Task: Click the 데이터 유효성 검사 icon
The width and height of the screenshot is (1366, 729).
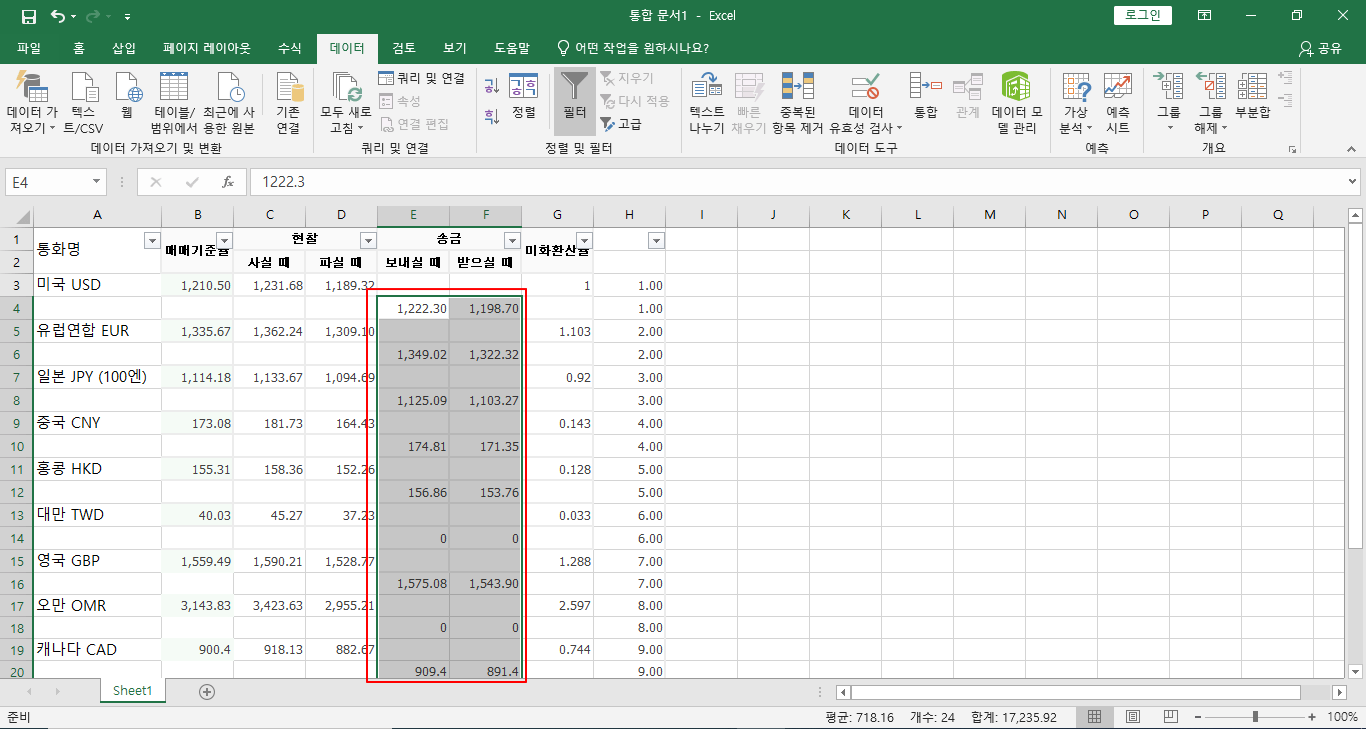Action: 866,87
